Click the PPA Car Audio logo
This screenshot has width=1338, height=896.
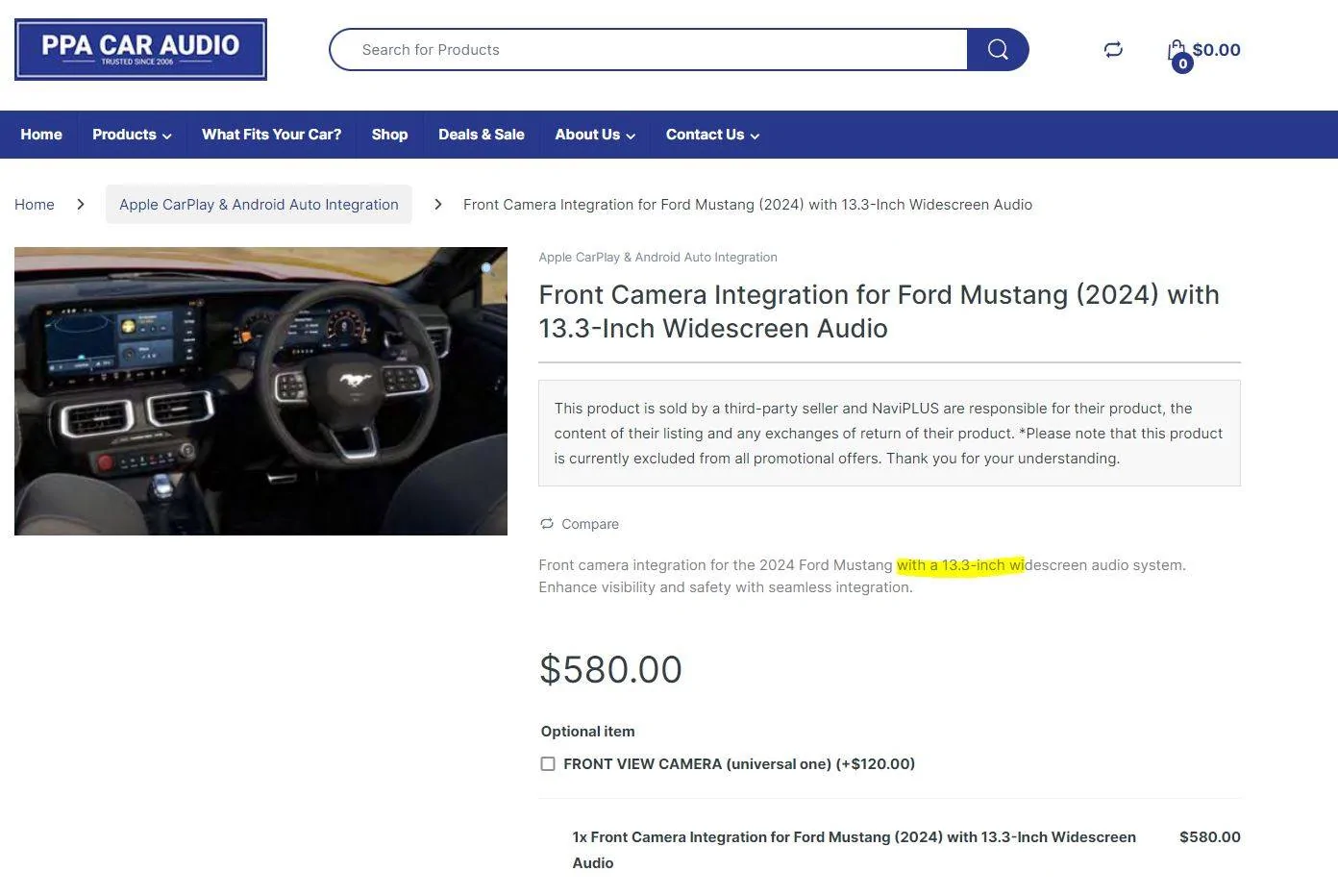141,50
